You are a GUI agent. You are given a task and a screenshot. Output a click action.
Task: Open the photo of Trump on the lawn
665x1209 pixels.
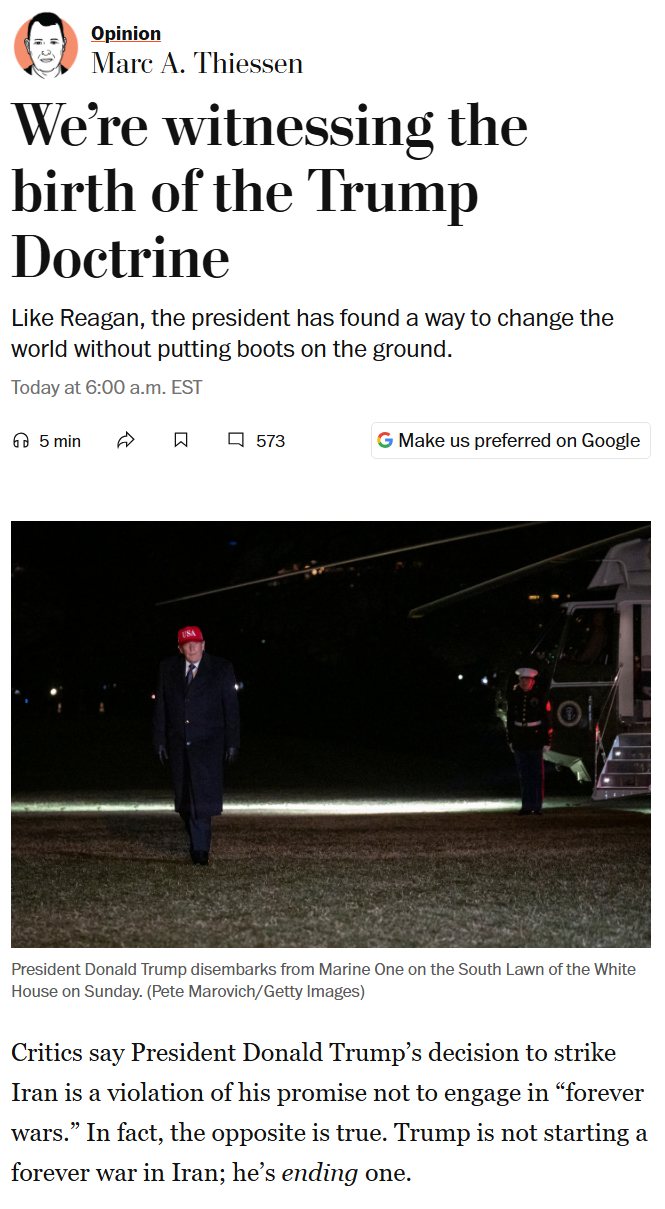tap(331, 734)
